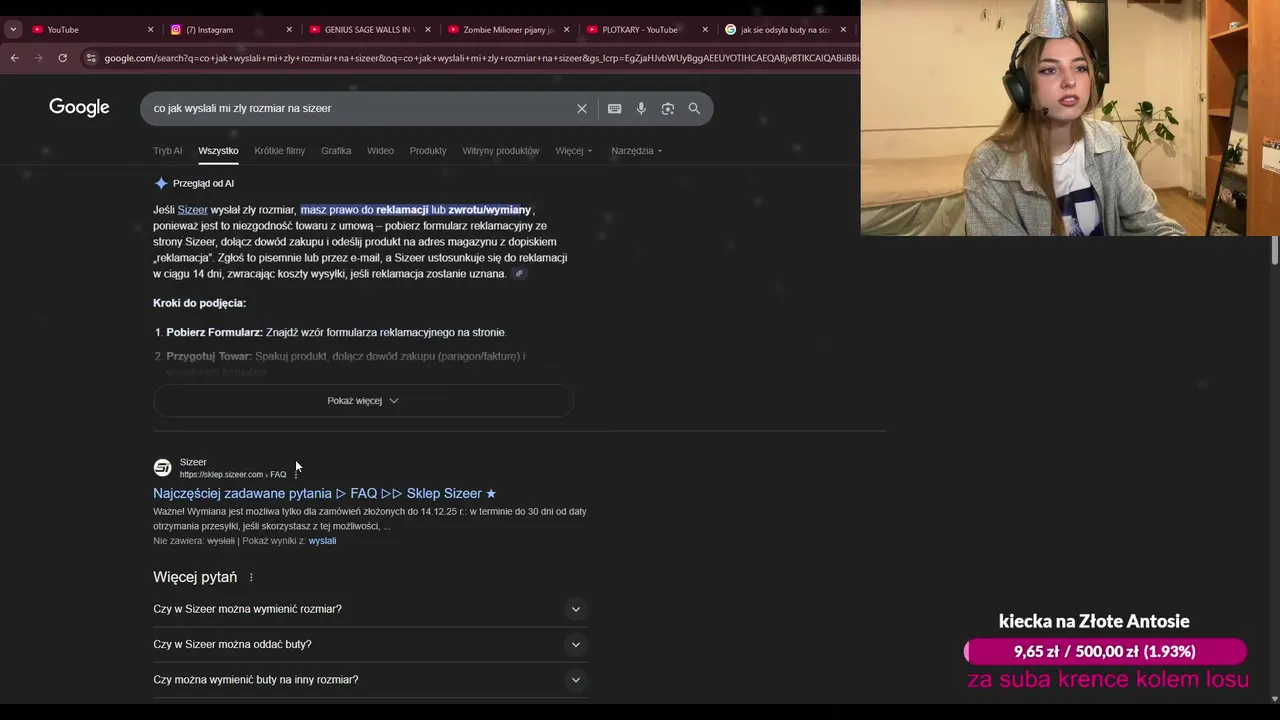
Task: Click 'za suba krence kolem losu' text
Action: point(1108,680)
